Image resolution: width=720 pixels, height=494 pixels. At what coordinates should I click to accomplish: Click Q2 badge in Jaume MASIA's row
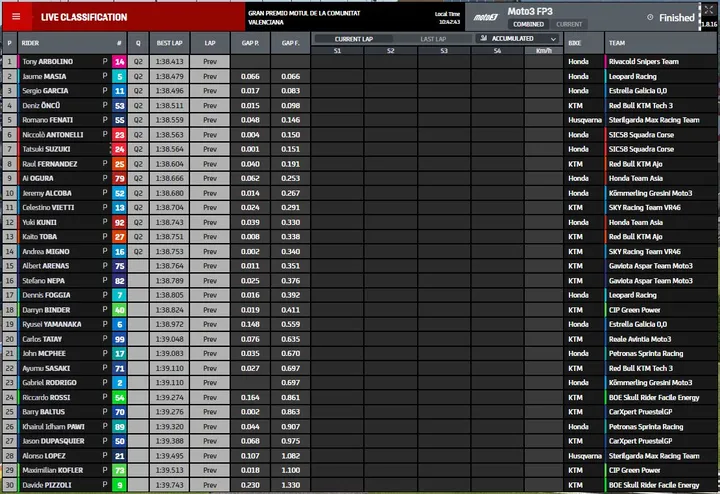[138, 76]
